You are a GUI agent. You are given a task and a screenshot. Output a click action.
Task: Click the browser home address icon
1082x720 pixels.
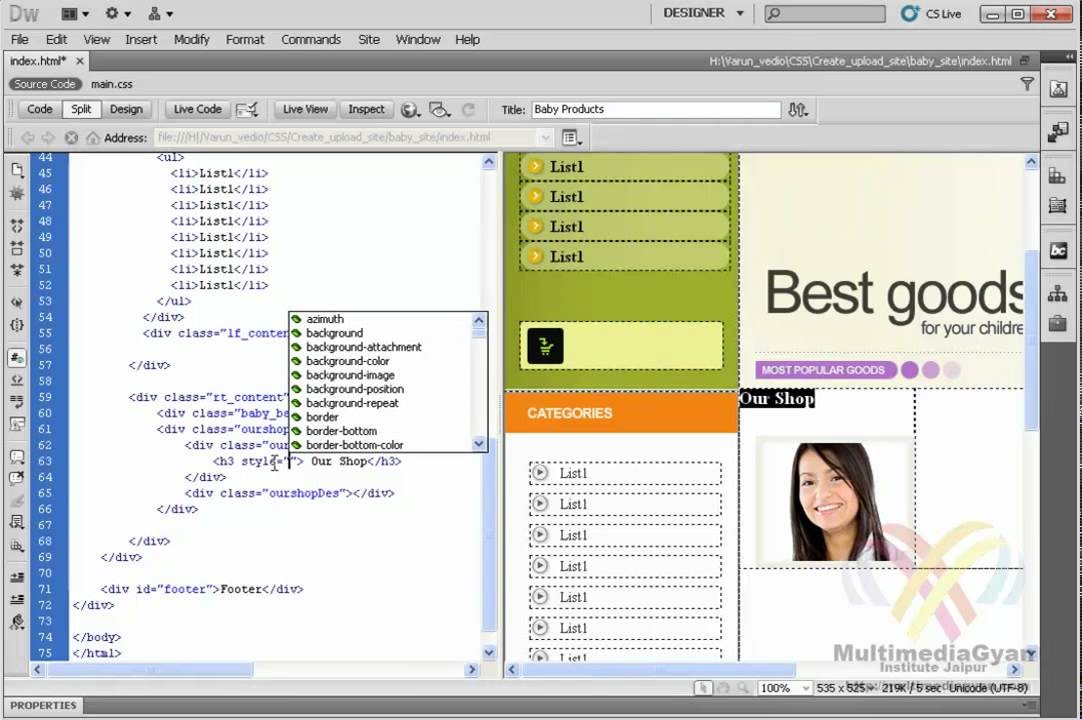point(92,137)
